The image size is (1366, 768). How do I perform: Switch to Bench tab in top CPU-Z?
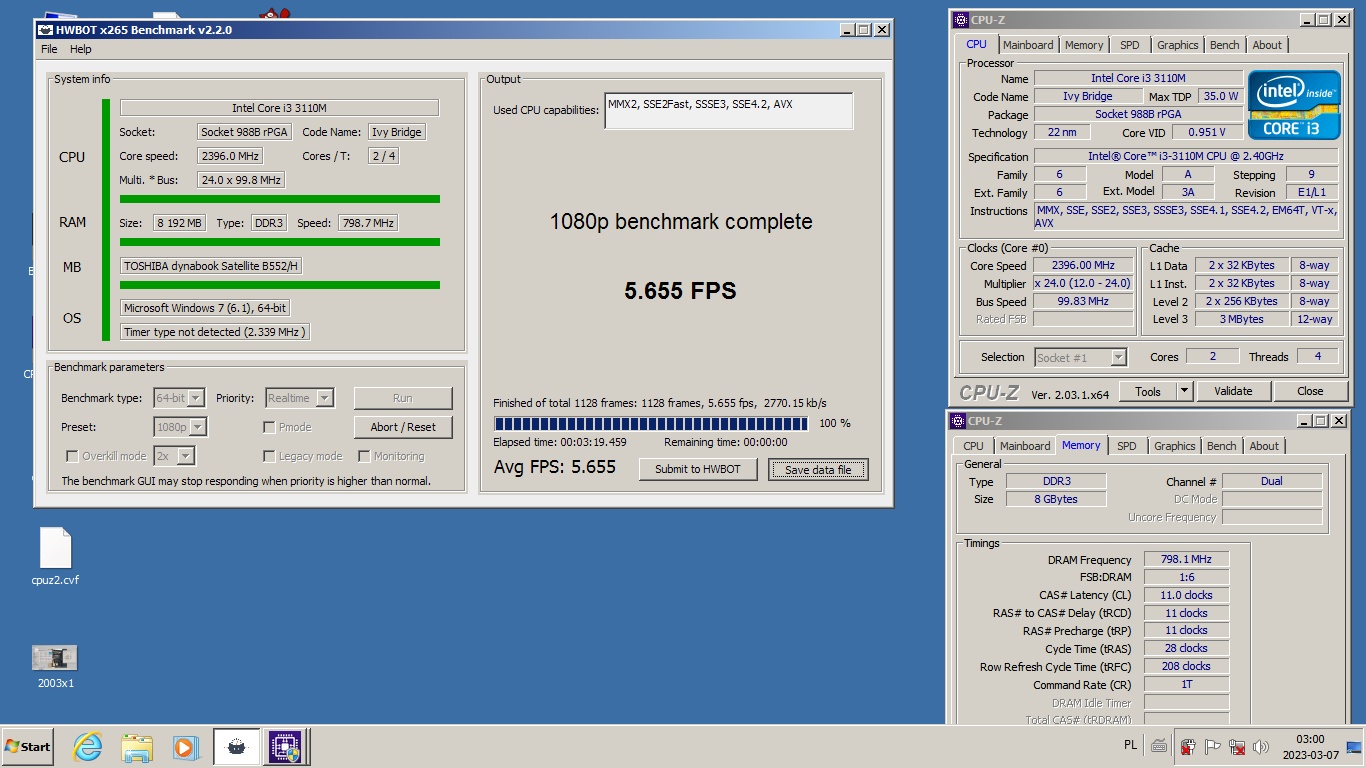[x=1225, y=45]
